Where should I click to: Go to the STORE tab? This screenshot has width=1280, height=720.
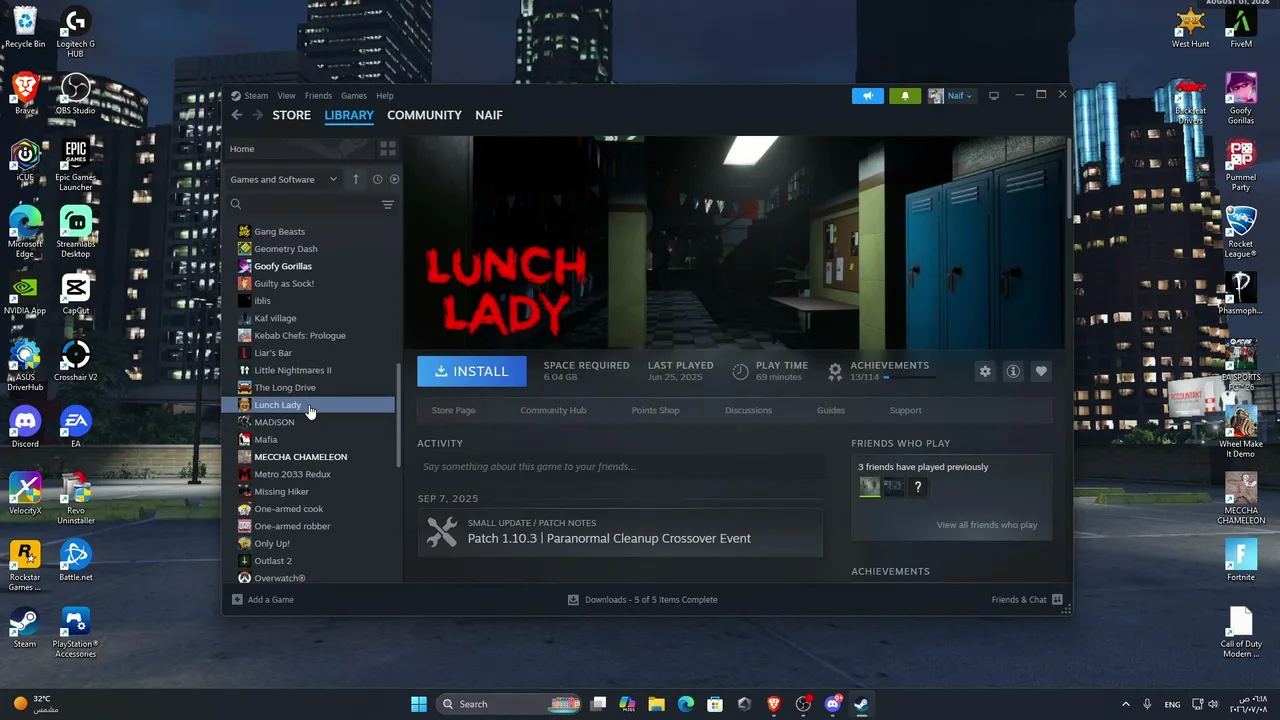[292, 115]
